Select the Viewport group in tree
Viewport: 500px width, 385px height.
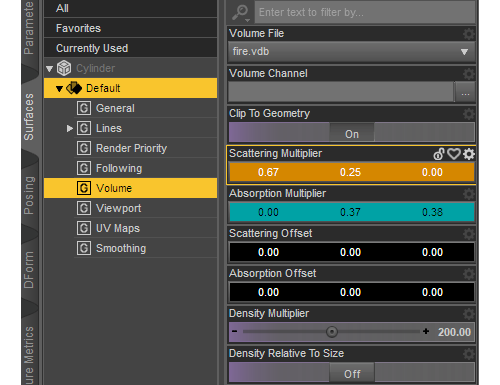coord(119,208)
